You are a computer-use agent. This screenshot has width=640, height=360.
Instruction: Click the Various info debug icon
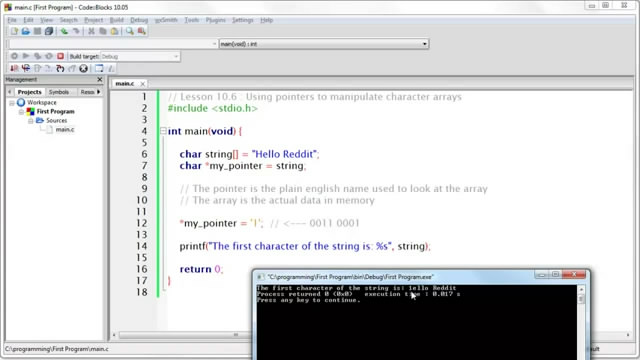click(111, 68)
